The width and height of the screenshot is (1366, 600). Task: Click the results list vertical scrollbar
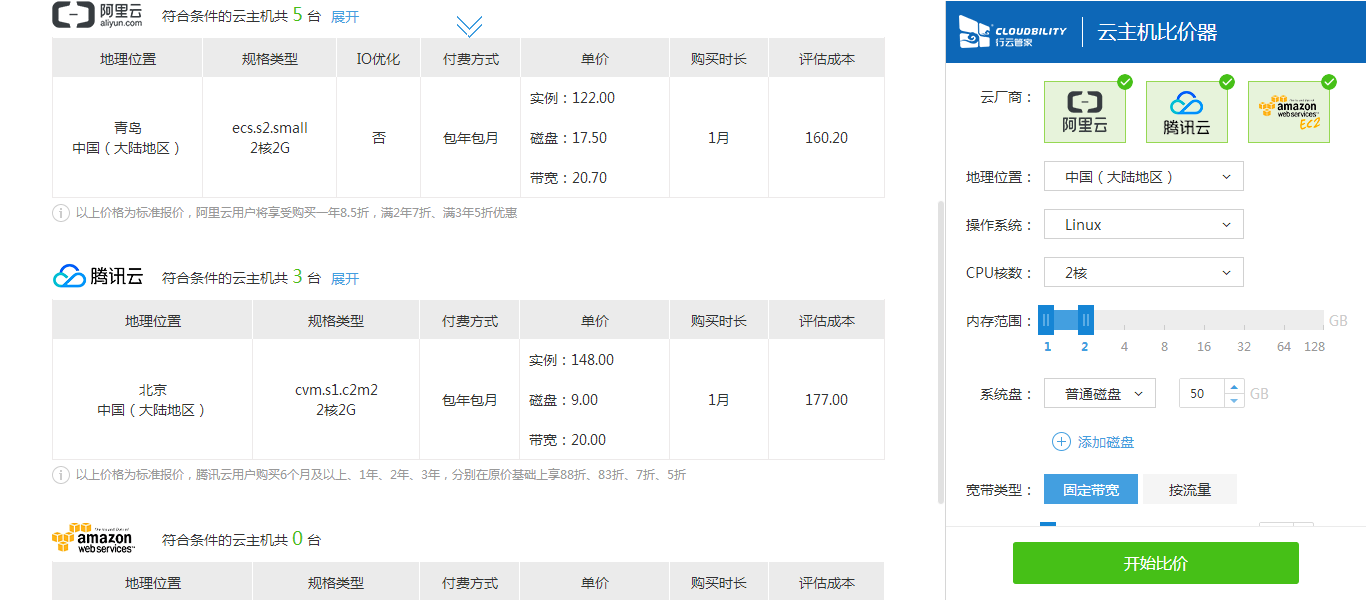(940, 350)
